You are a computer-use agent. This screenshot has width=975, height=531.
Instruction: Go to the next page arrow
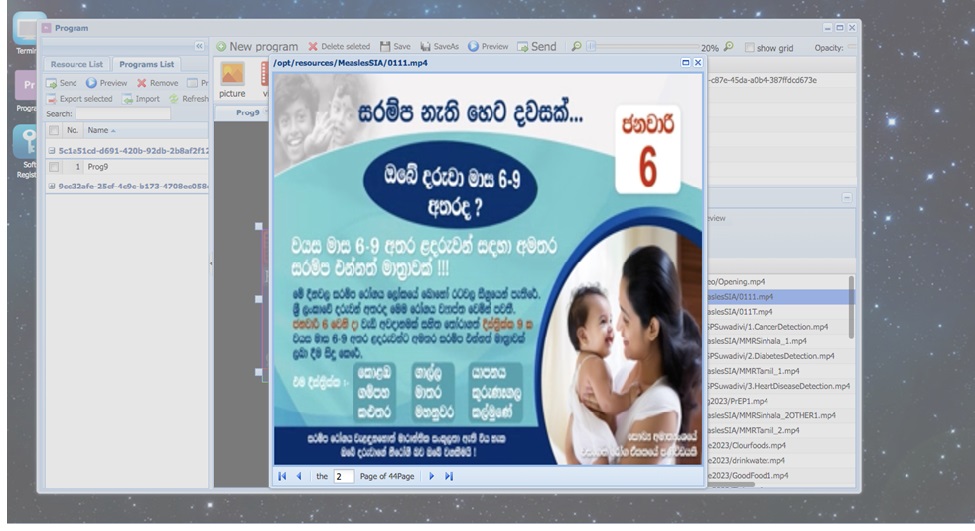click(x=432, y=477)
